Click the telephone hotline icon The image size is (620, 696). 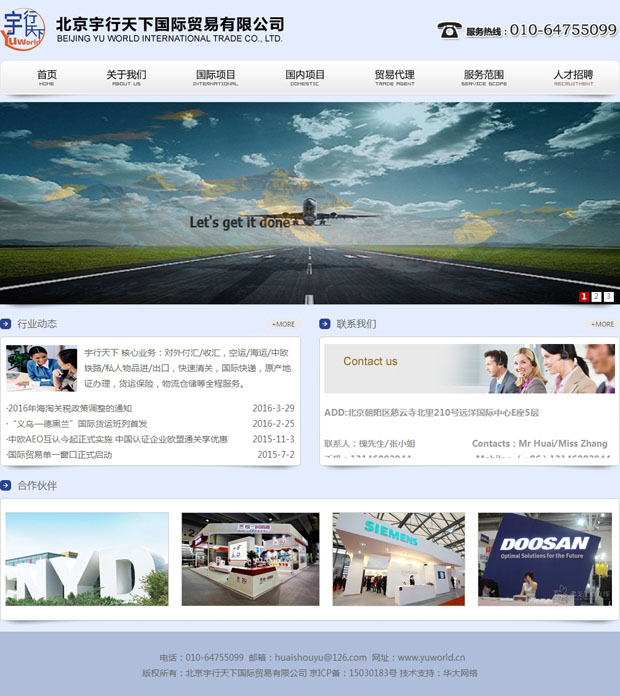(449, 30)
